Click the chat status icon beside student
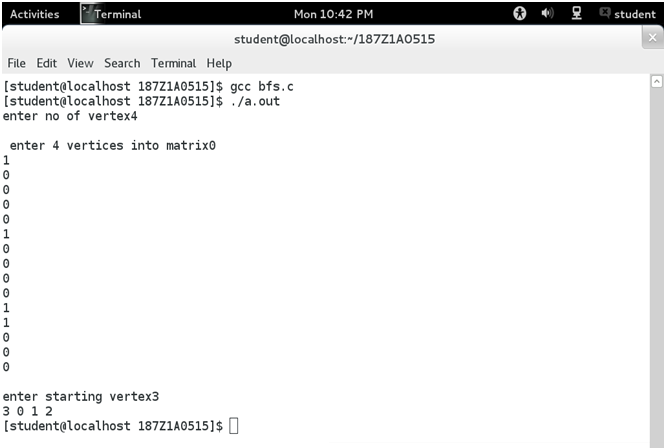Screen dimensions: 666x448 604,13
